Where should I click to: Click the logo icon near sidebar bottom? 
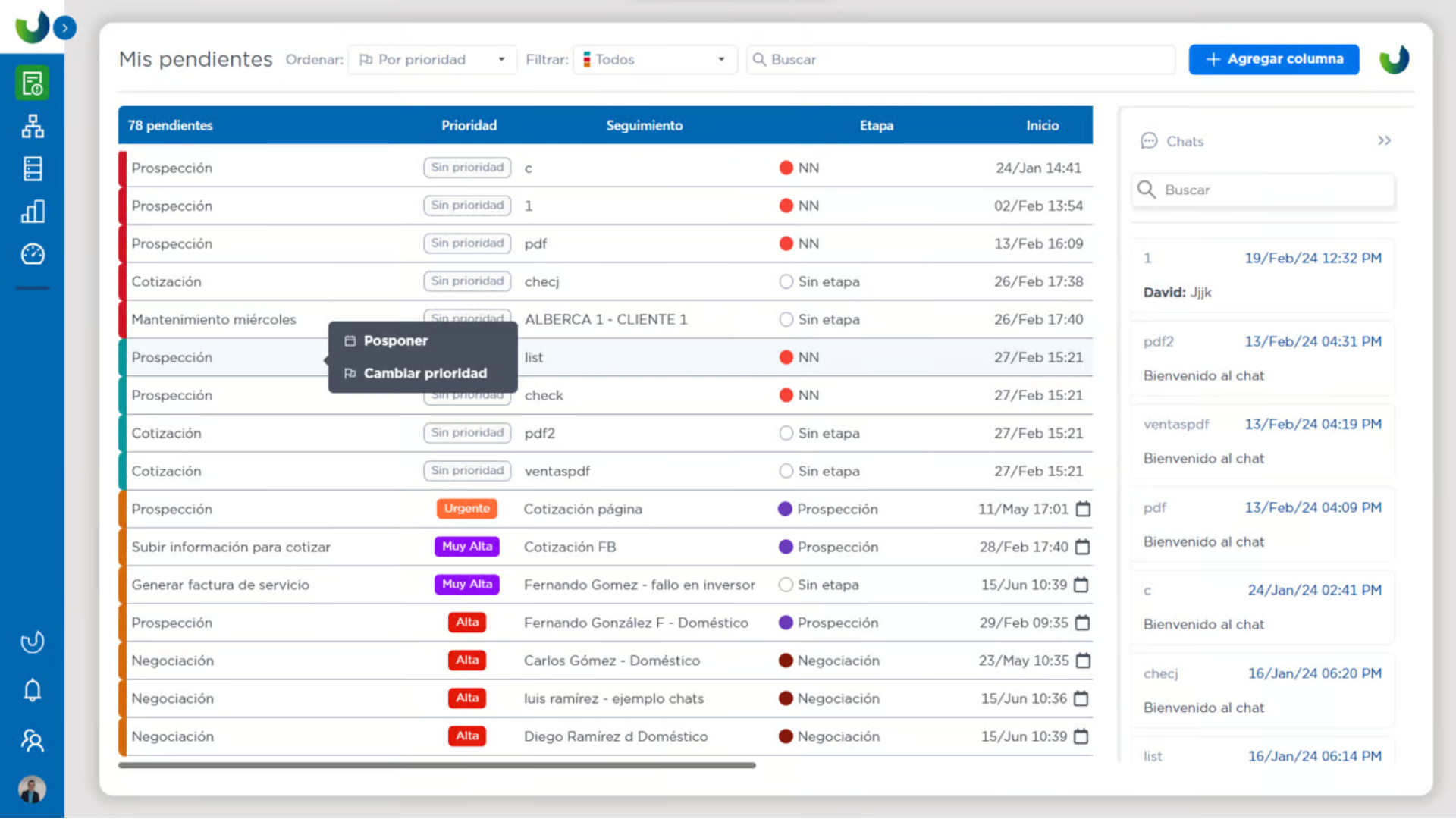(x=32, y=642)
